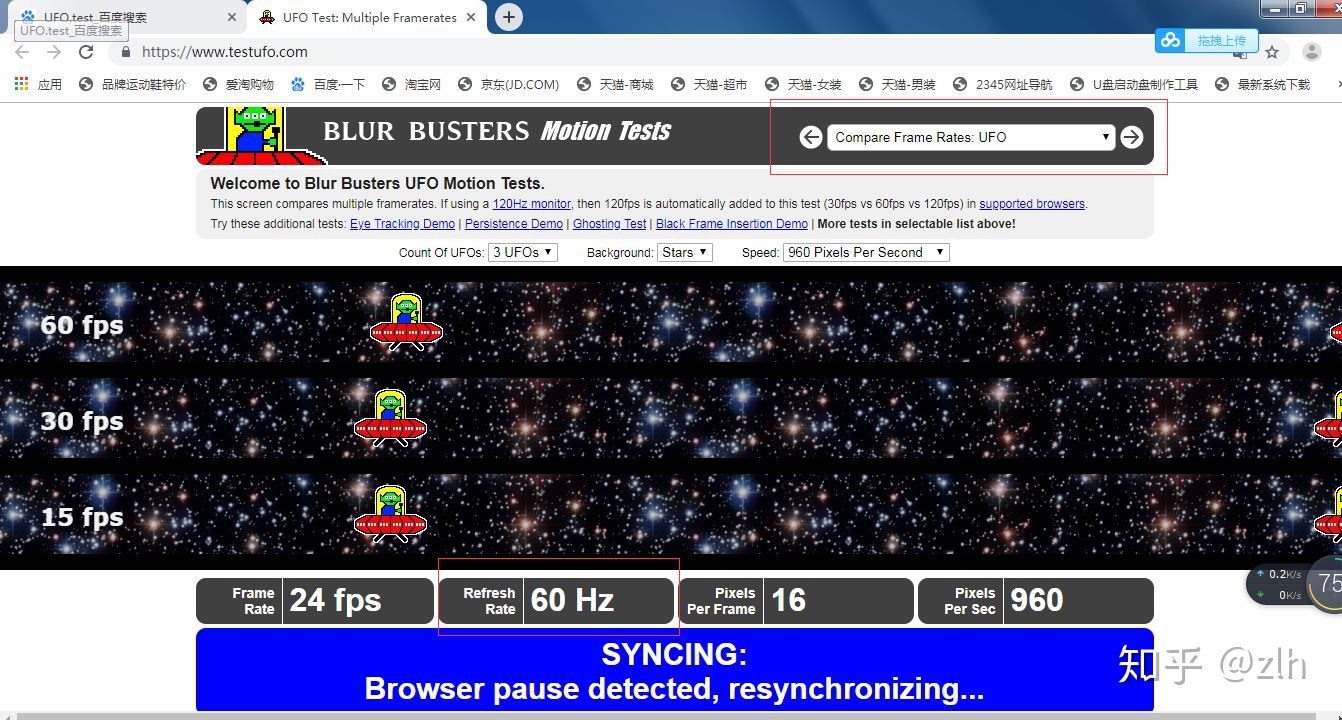
Task: Click the BLUR BUSTERS Motion Tests title
Action: click(x=497, y=131)
